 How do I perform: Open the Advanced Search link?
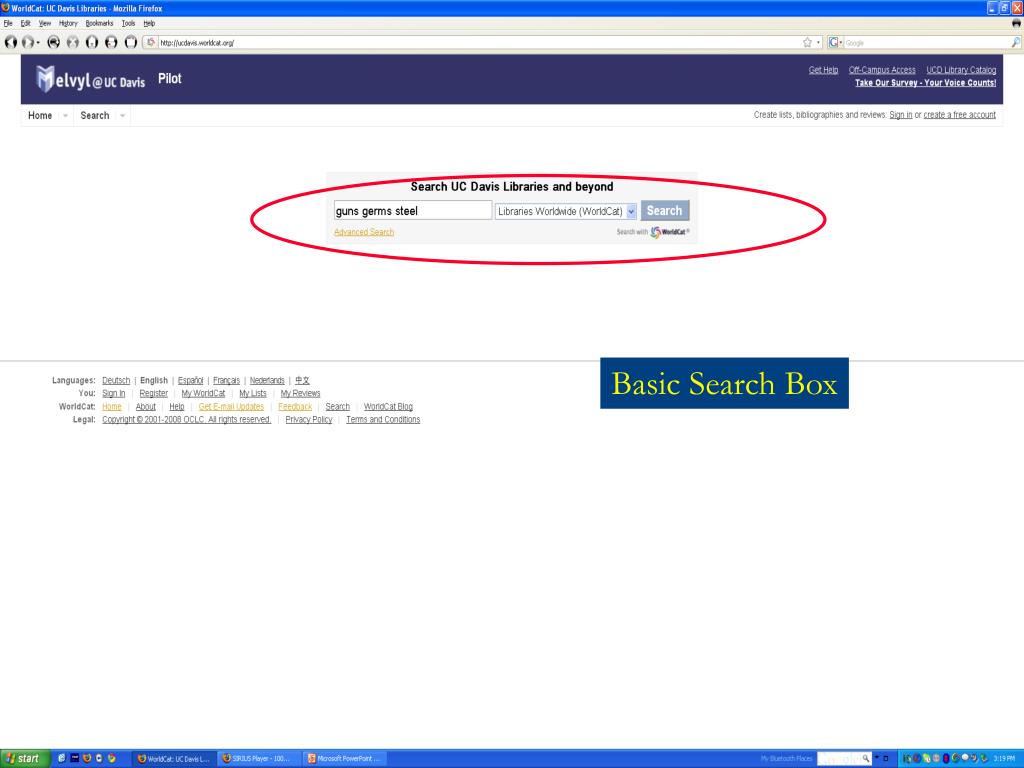364,232
